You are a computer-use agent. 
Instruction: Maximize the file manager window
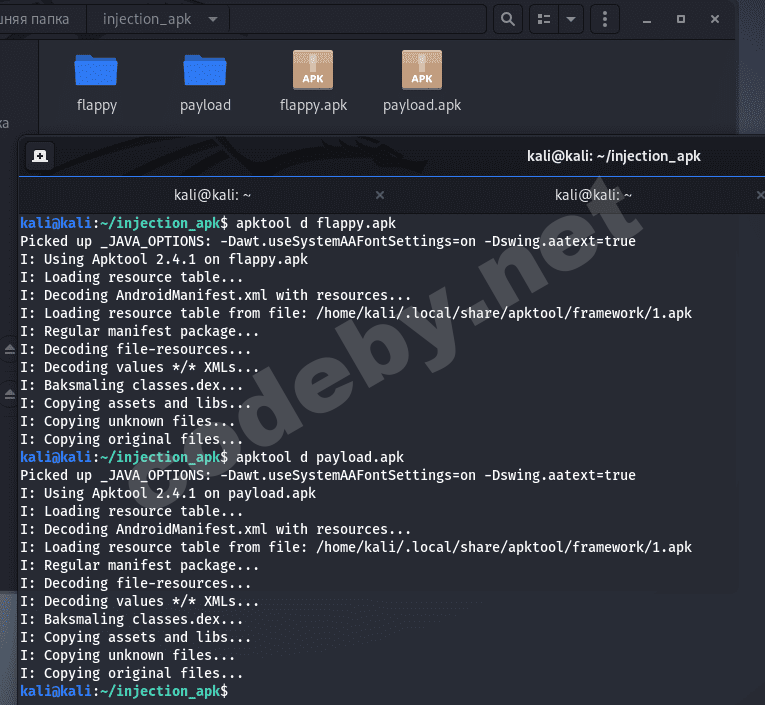[x=681, y=19]
